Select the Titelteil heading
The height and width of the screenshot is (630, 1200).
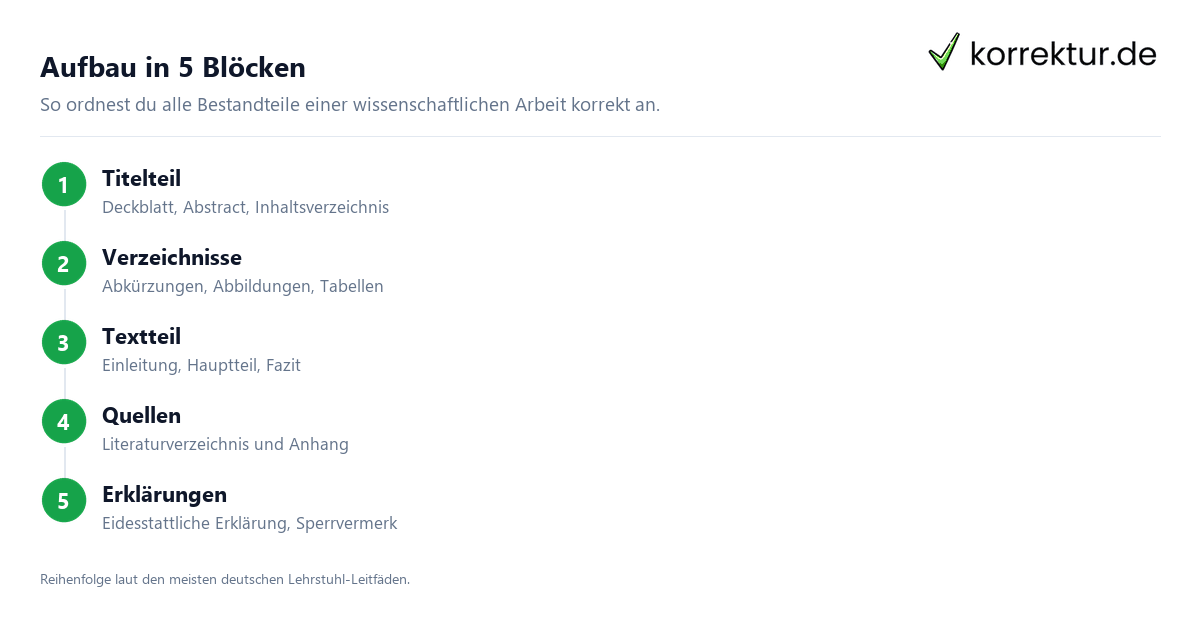[x=141, y=179]
